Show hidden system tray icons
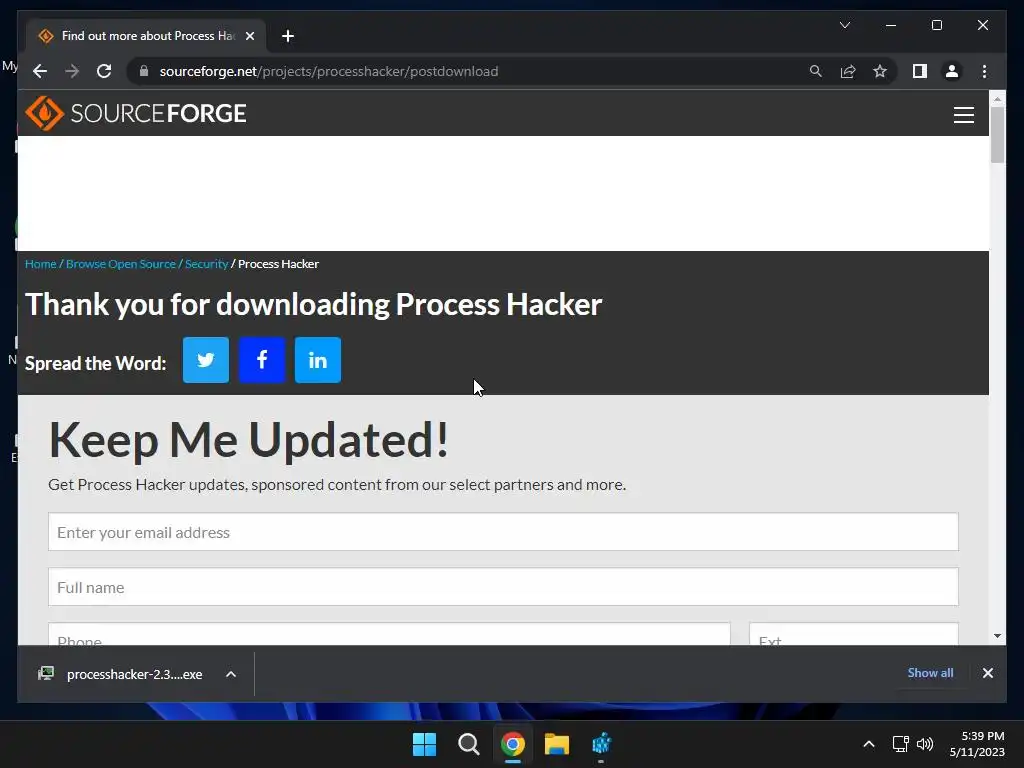 [869, 744]
